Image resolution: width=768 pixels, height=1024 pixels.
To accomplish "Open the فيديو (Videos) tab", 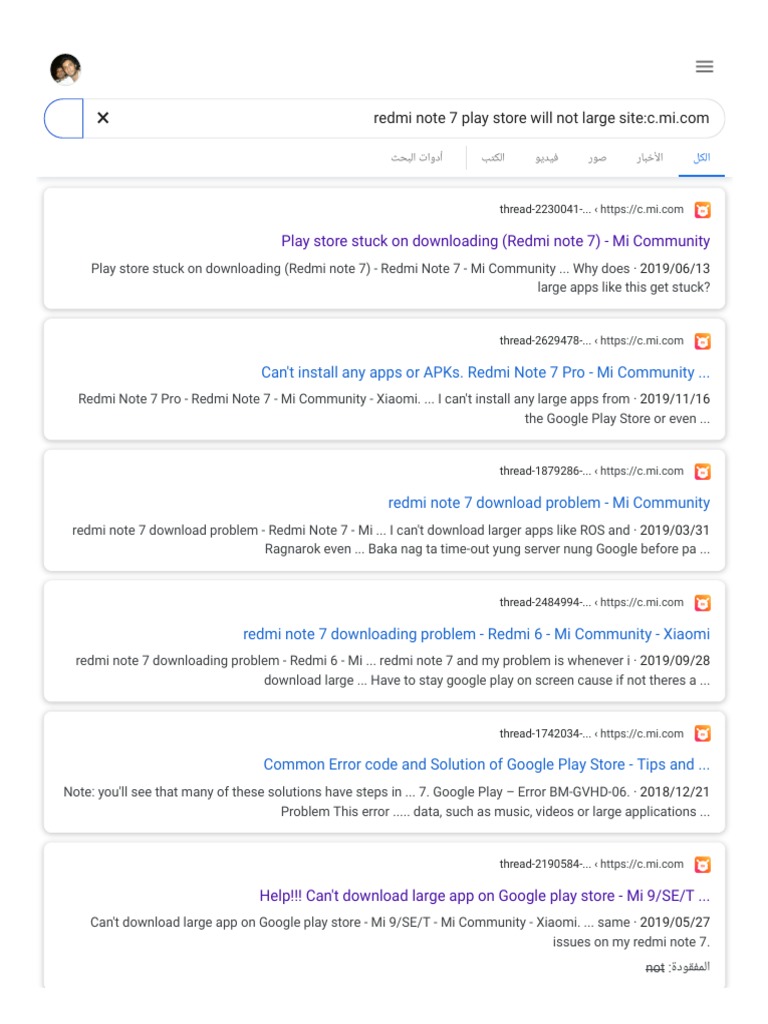I will (x=547, y=158).
